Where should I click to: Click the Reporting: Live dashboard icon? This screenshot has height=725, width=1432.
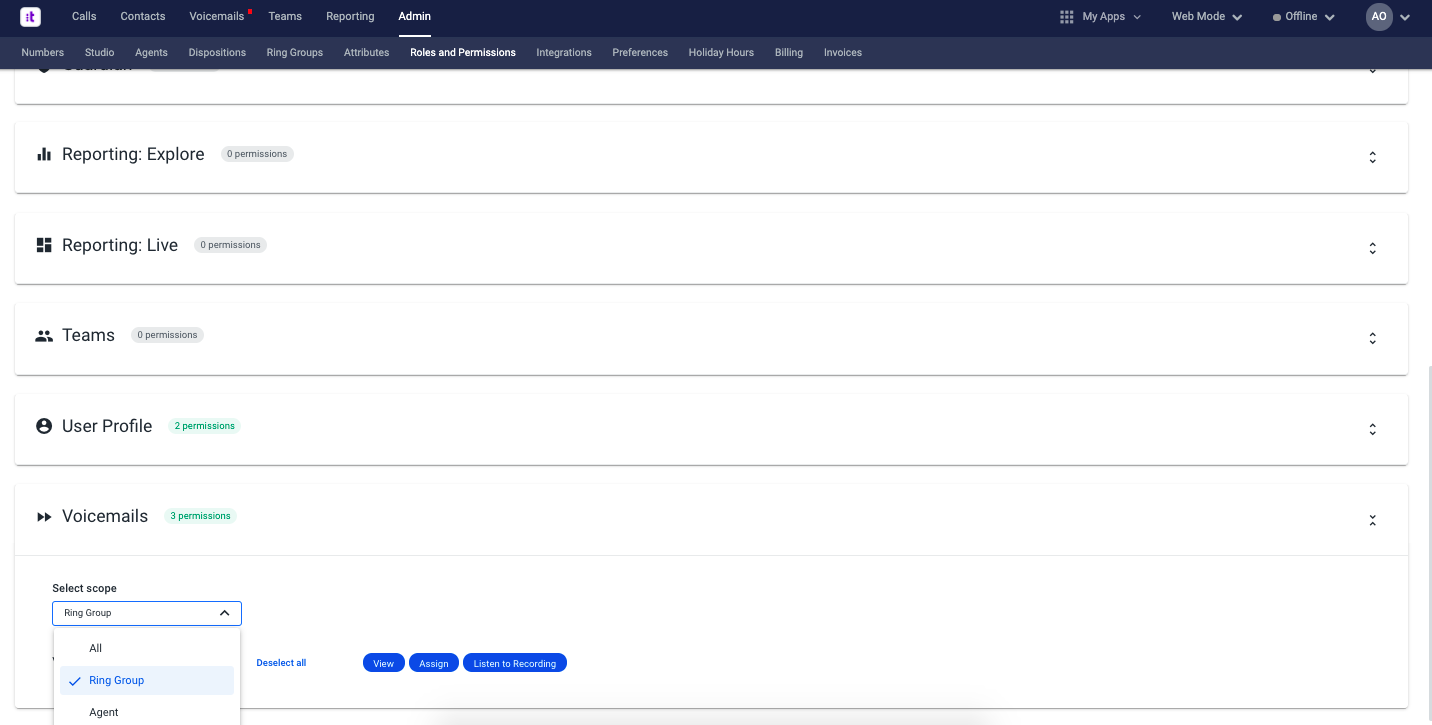[x=44, y=245]
